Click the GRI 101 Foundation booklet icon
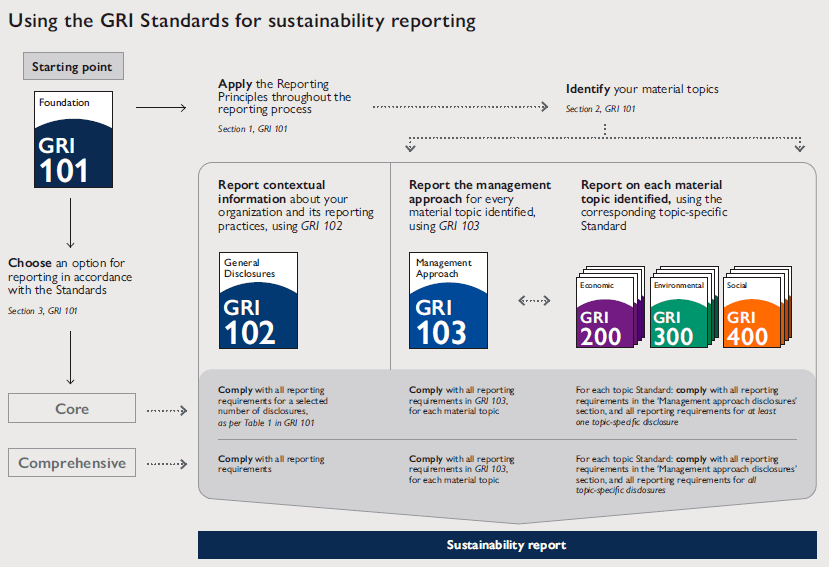Viewport: 829px width, 567px height. pyautogui.click(x=73, y=139)
